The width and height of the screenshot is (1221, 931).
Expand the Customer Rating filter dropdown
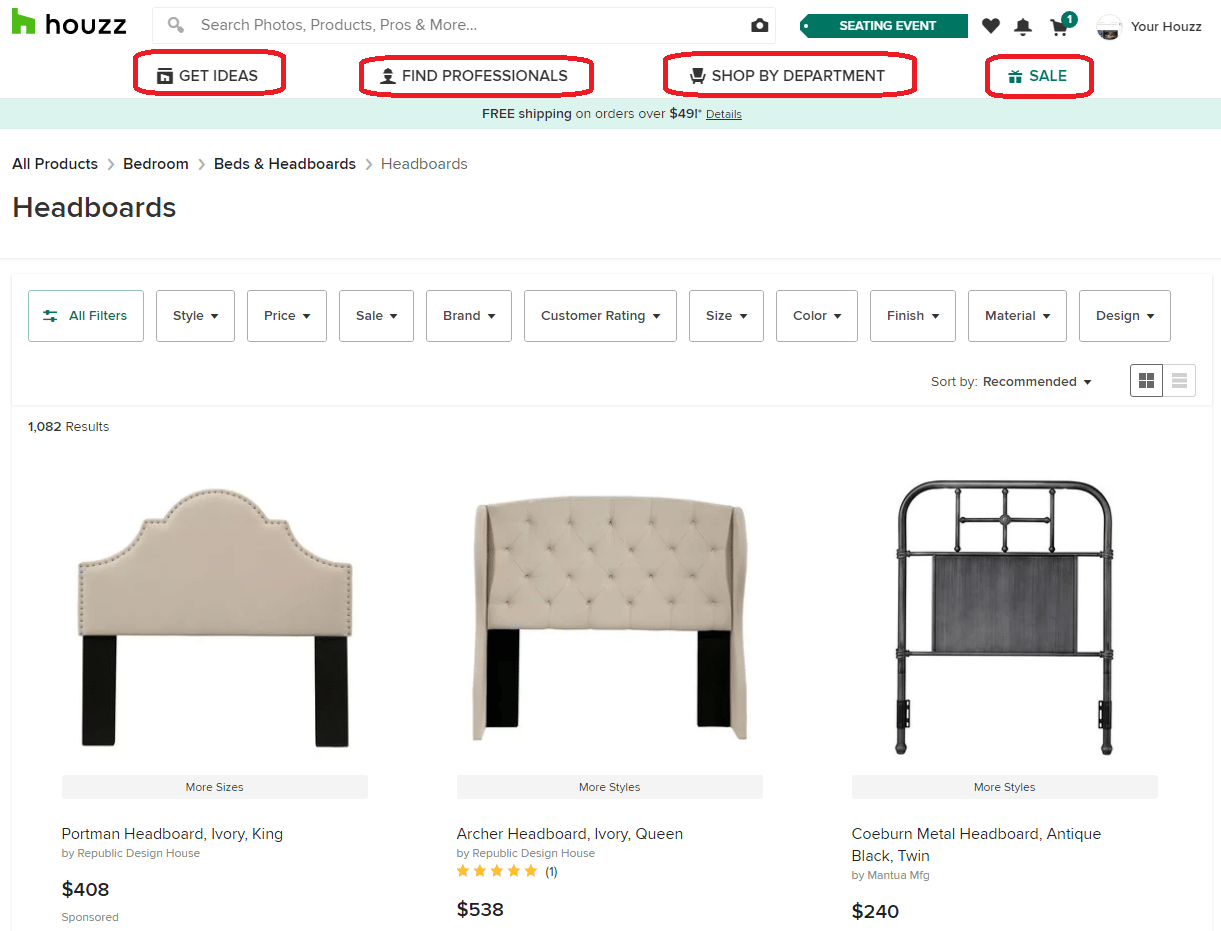click(x=600, y=316)
